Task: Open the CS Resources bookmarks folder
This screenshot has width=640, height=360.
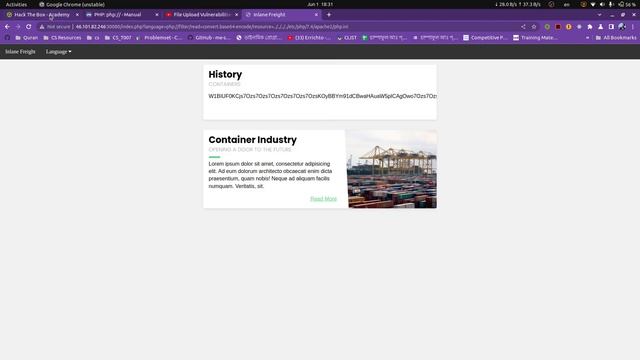Action: pos(62,38)
